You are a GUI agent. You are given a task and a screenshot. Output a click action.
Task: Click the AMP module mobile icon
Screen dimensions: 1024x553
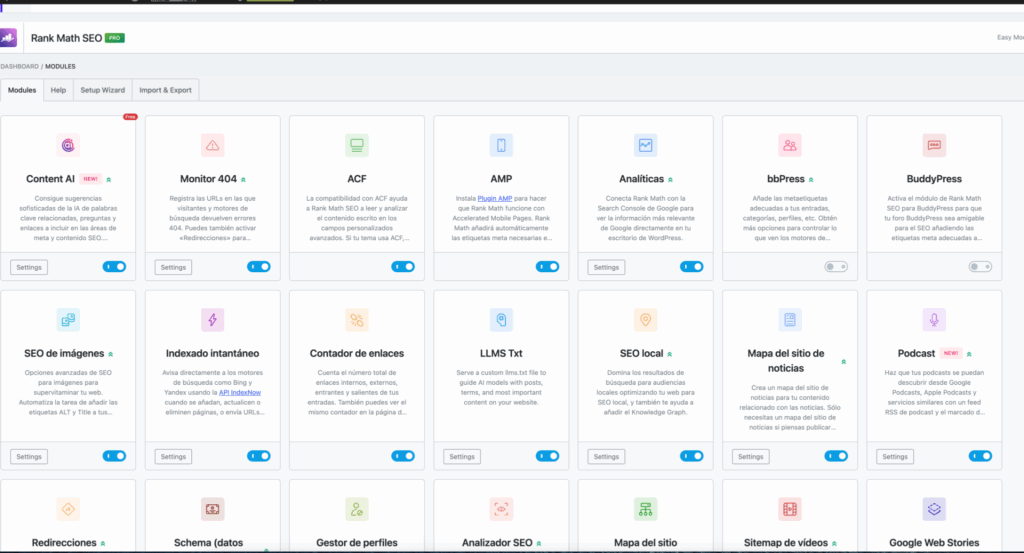coord(501,145)
